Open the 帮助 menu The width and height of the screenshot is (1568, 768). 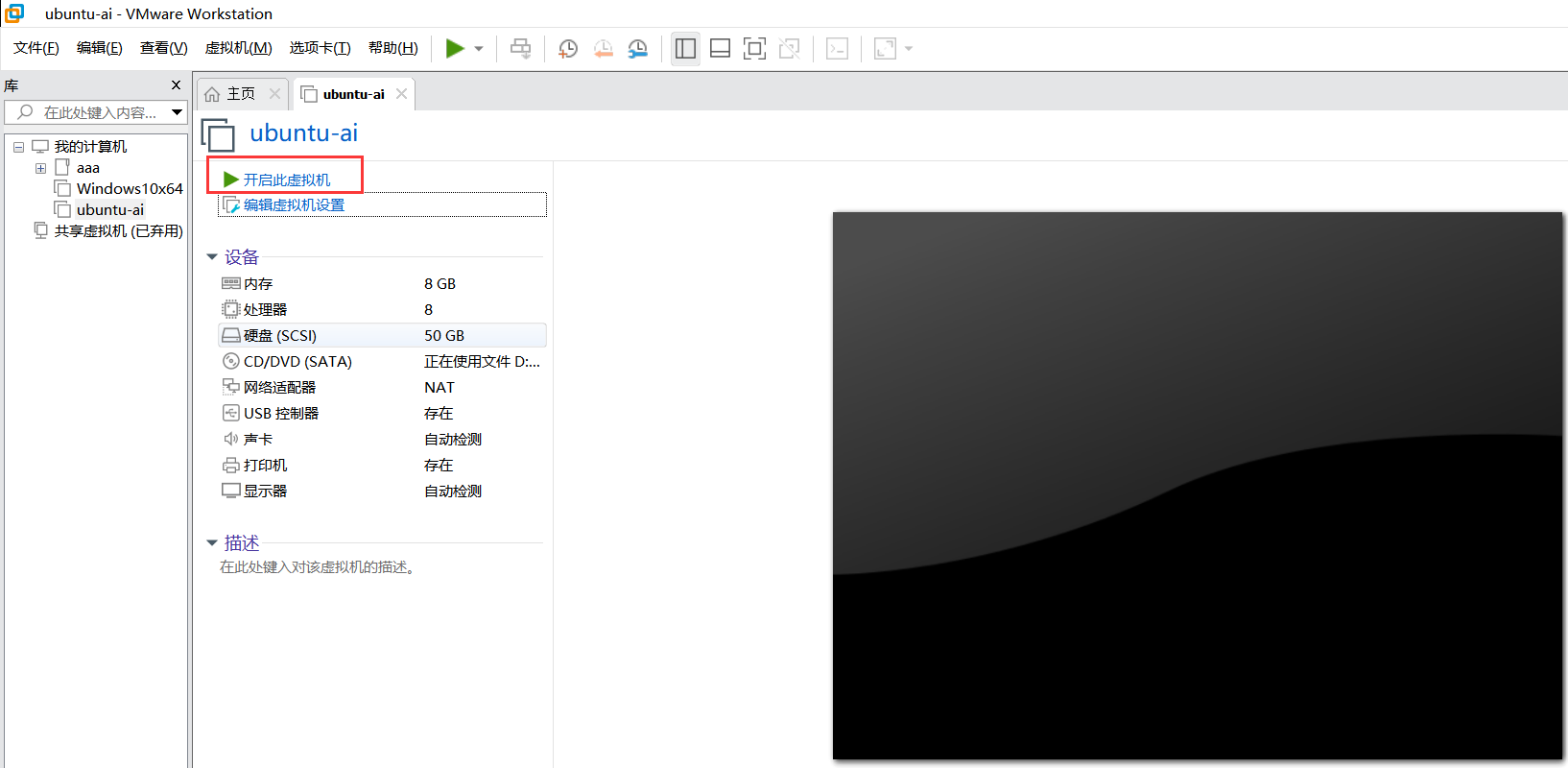coord(393,48)
